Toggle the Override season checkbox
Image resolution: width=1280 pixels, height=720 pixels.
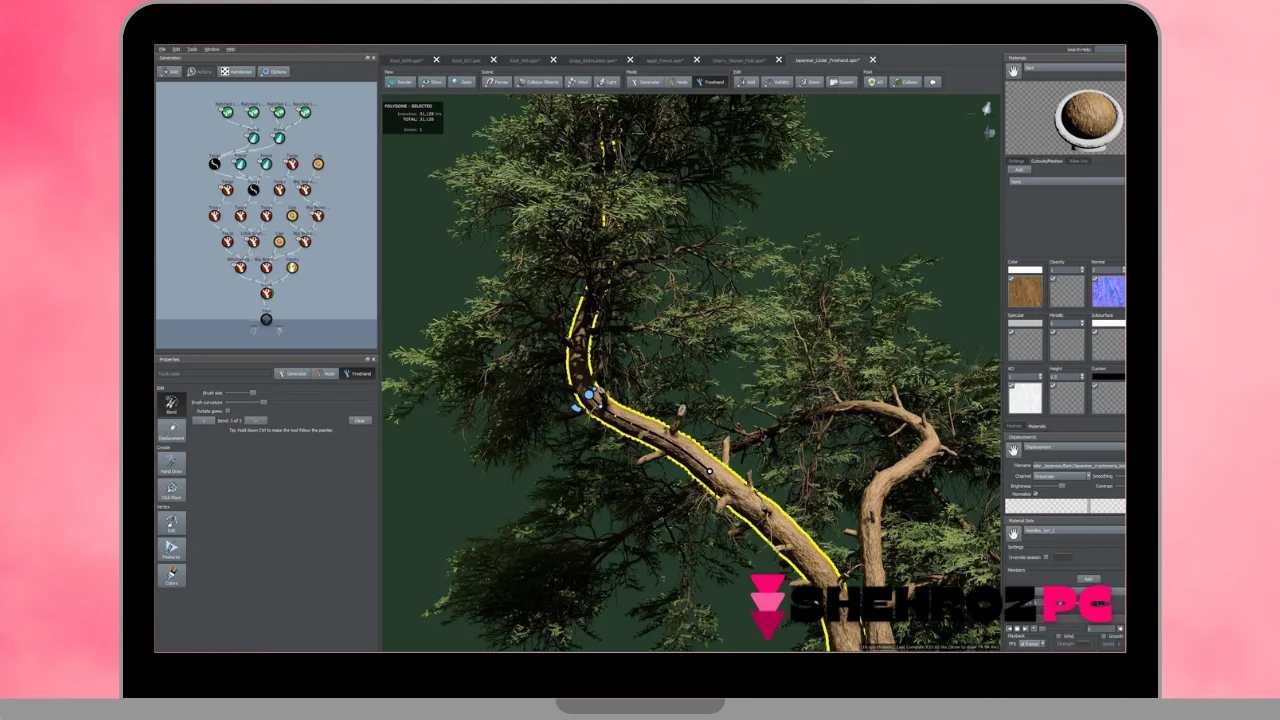tap(1046, 557)
